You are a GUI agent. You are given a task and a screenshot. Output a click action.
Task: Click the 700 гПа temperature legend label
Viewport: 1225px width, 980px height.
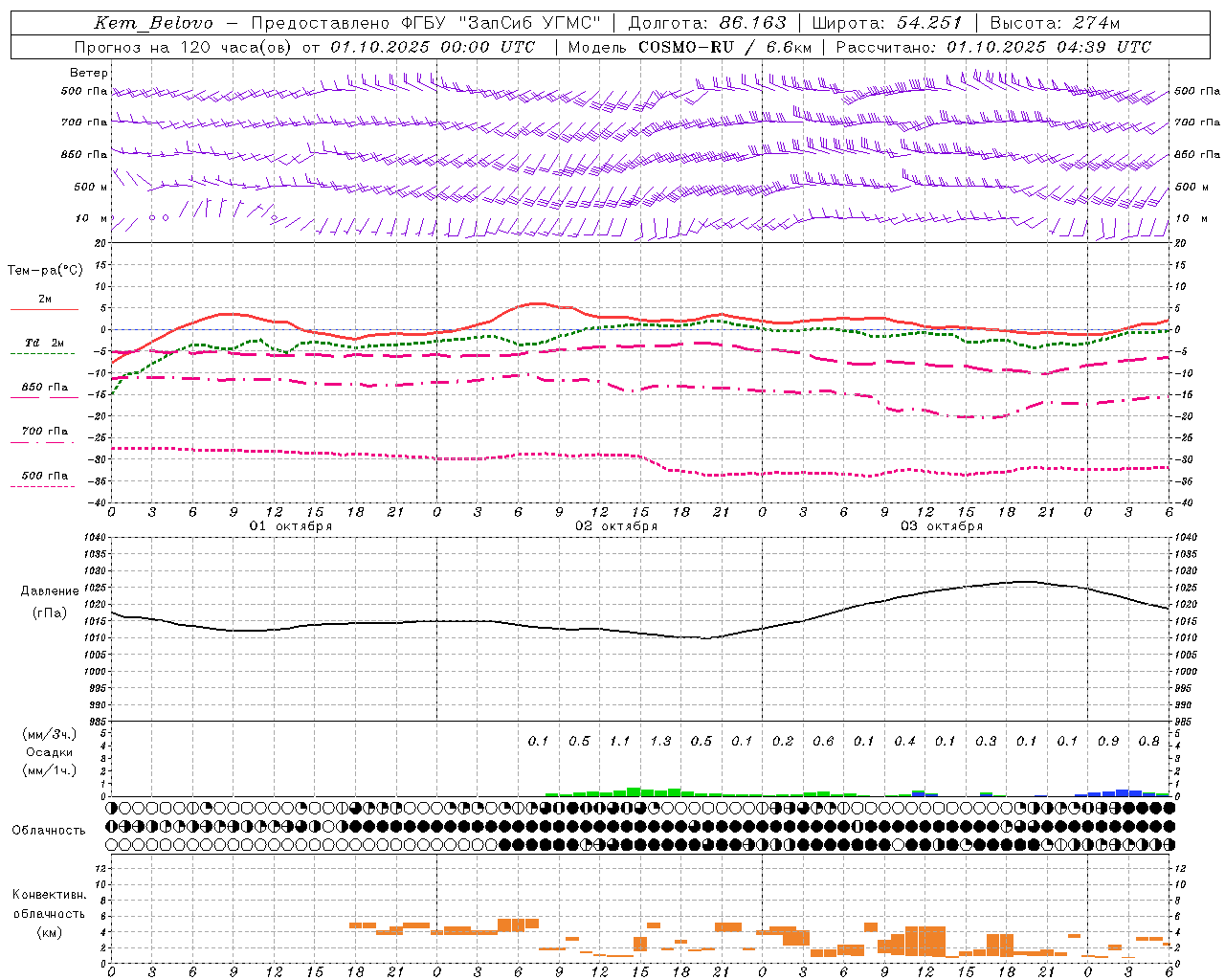coord(44,432)
